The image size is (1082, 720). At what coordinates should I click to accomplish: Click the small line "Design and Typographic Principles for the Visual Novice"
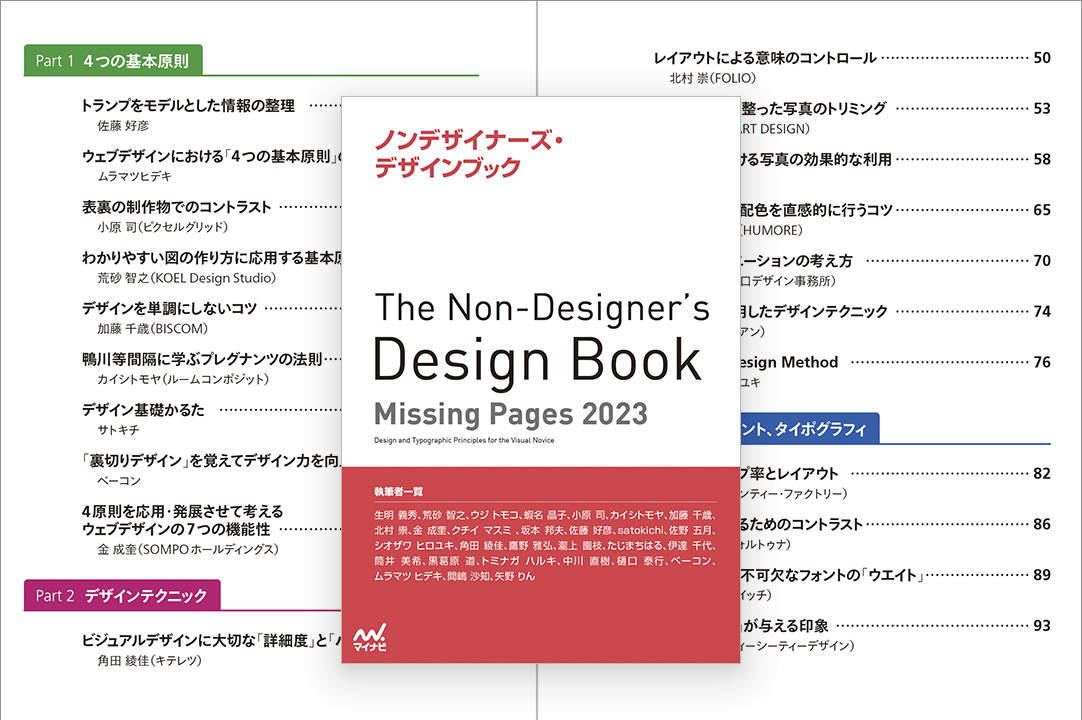[x=464, y=440]
